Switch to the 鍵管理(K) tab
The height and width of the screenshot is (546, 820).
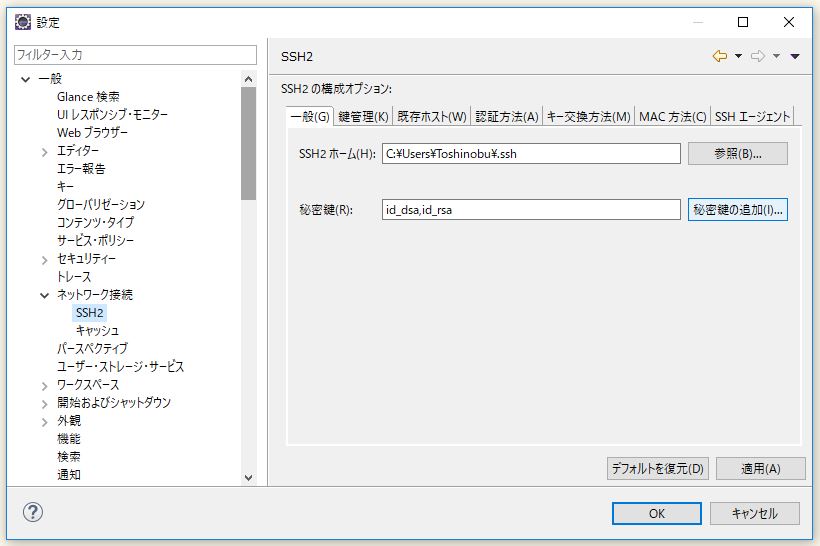pyautogui.click(x=363, y=116)
